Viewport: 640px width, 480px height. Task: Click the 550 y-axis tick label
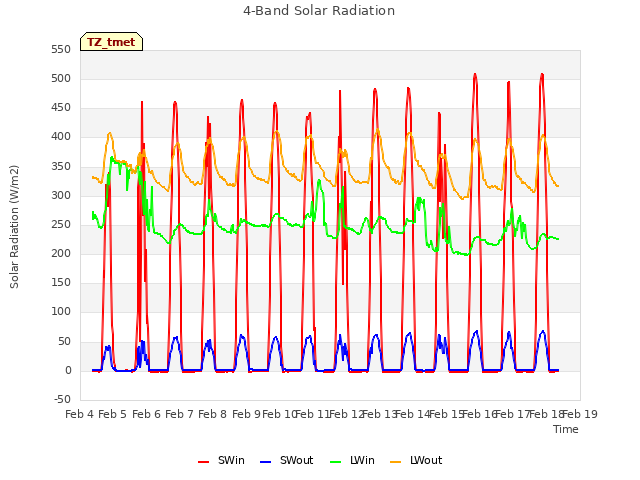click(61, 49)
